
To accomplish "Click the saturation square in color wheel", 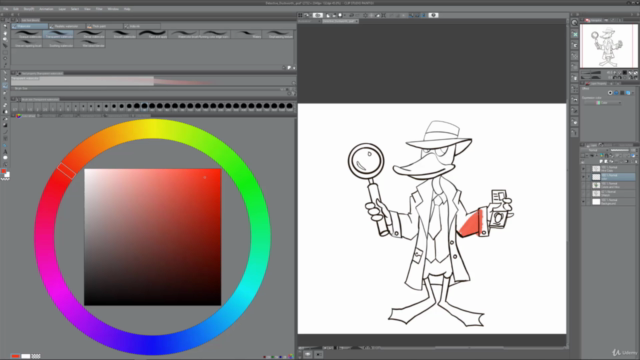I will pos(153,237).
